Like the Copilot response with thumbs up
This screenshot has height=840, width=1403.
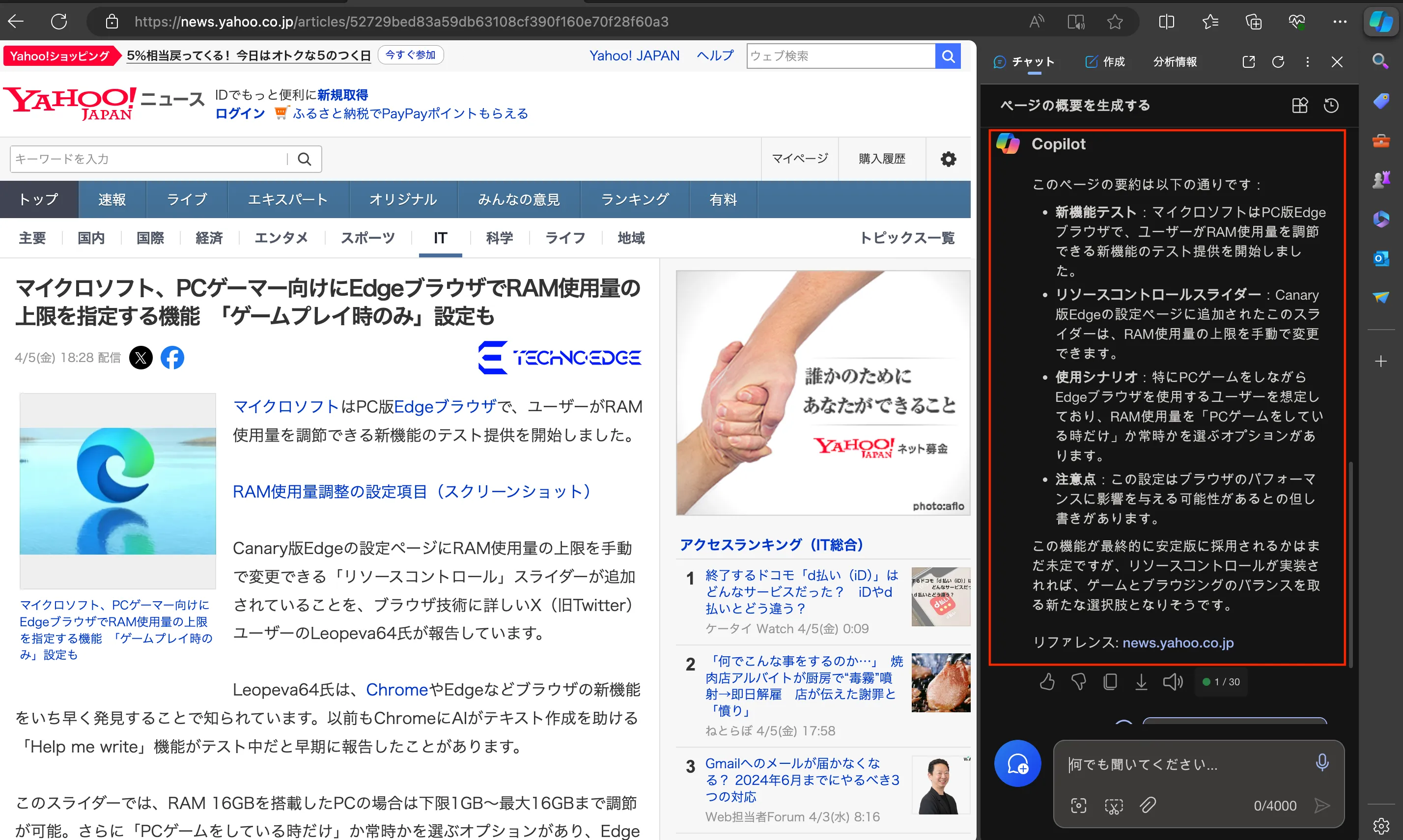[1047, 681]
